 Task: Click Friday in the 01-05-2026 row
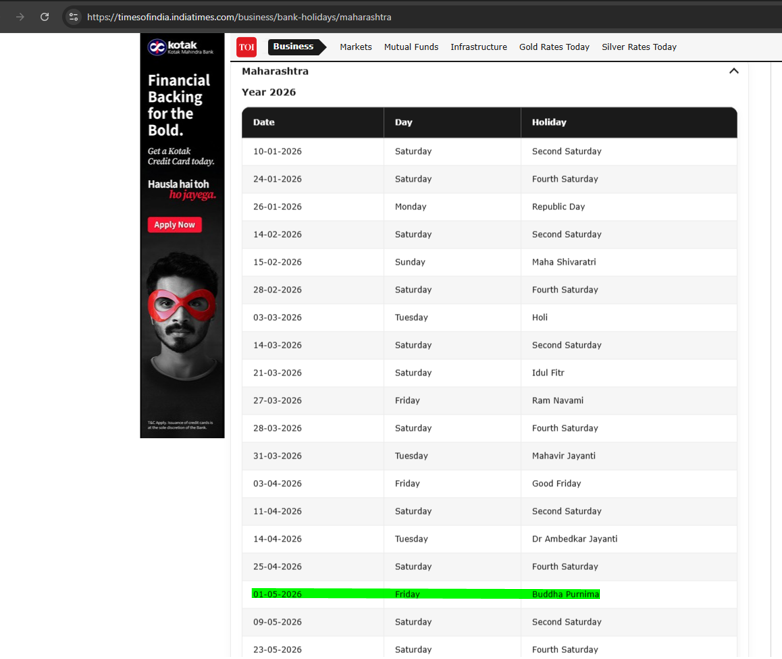[407, 594]
